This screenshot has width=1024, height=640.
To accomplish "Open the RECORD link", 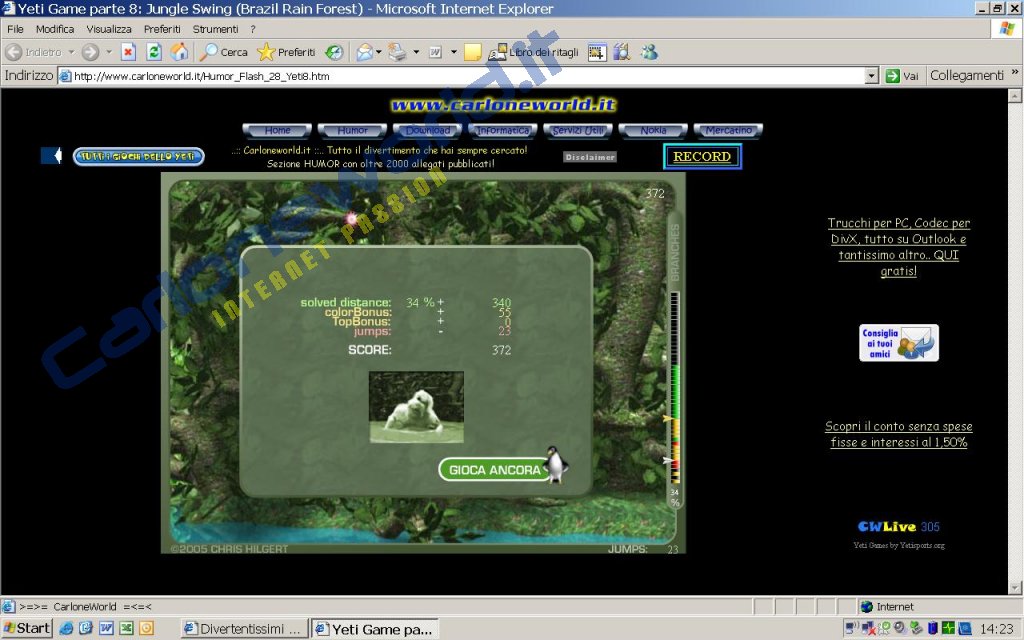I will (x=702, y=157).
